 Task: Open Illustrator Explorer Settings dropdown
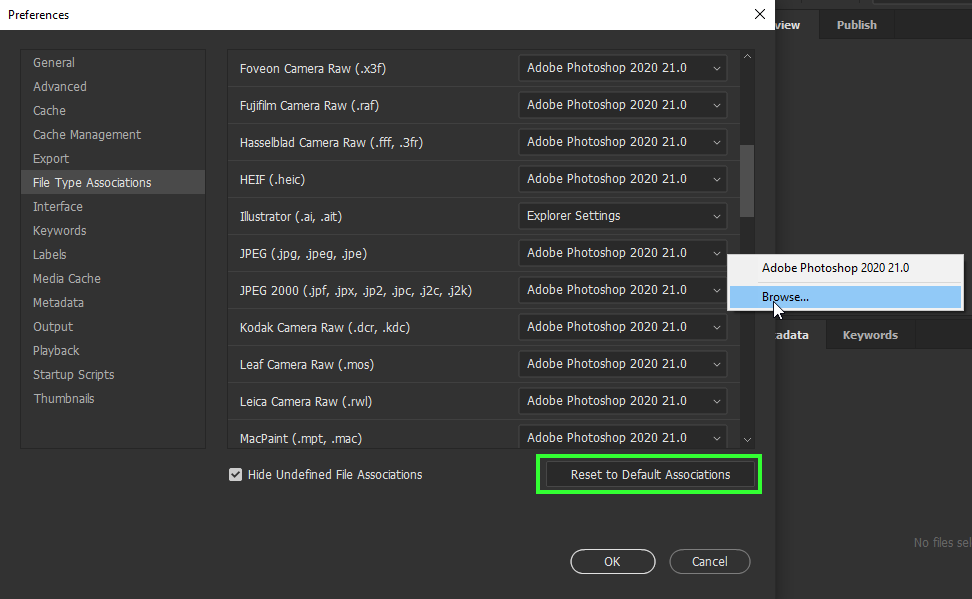622,216
